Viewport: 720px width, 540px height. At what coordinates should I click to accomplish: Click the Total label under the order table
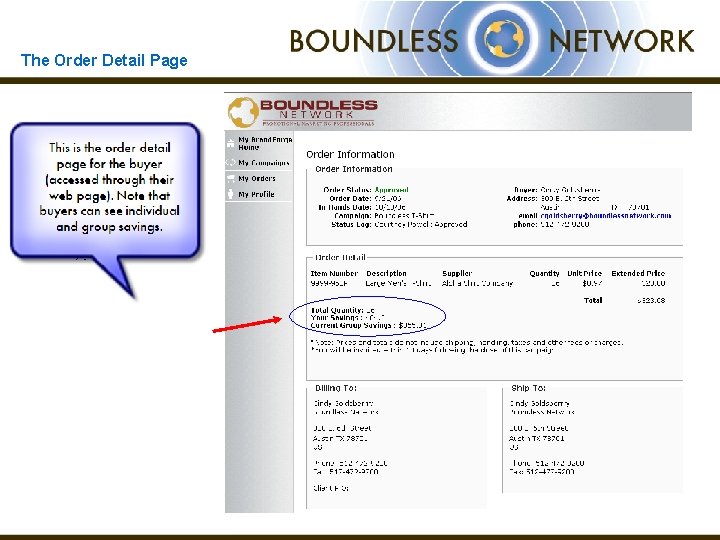[x=593, y=300]
